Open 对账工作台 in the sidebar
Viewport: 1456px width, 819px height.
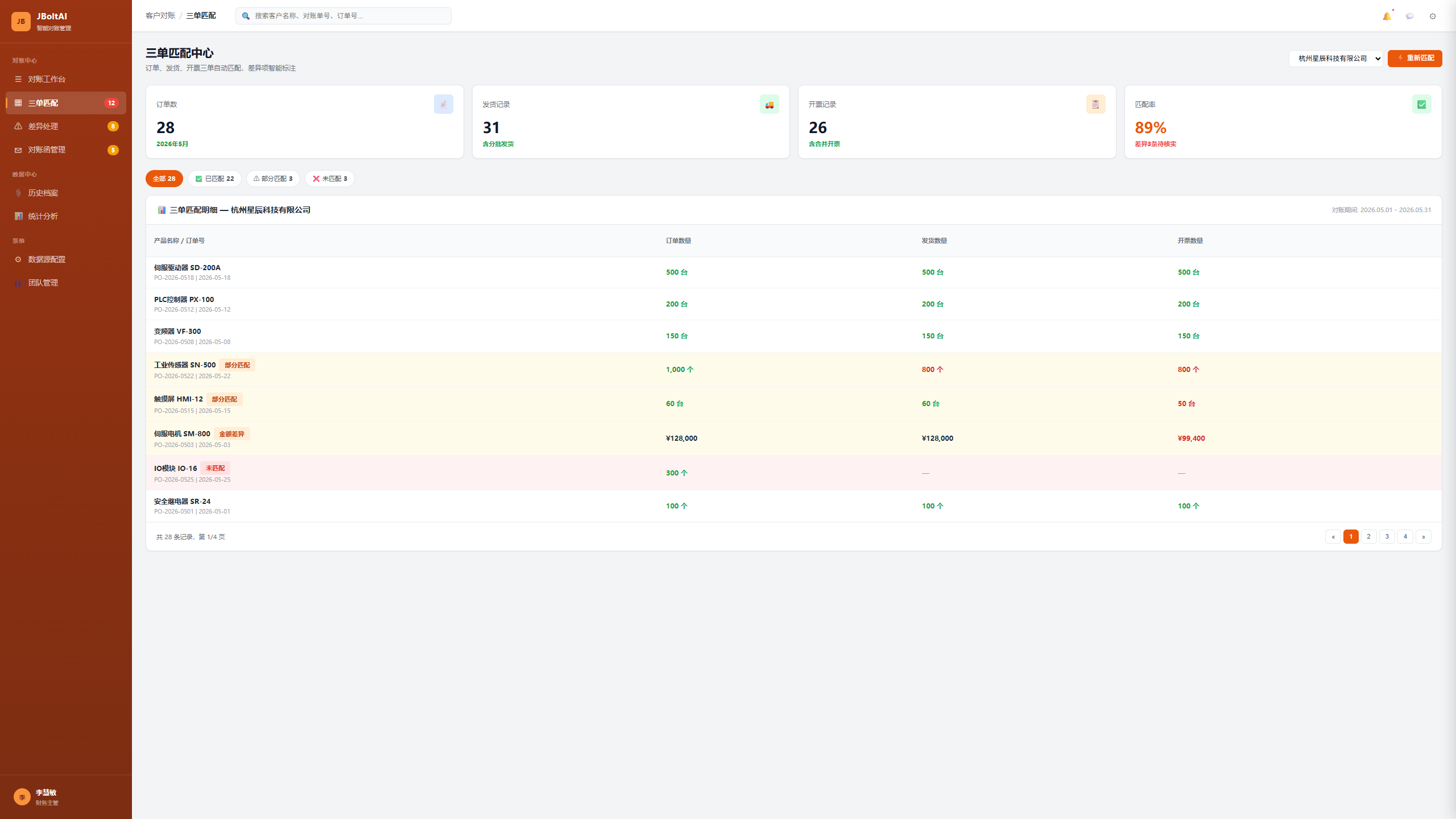pos(66,79)
